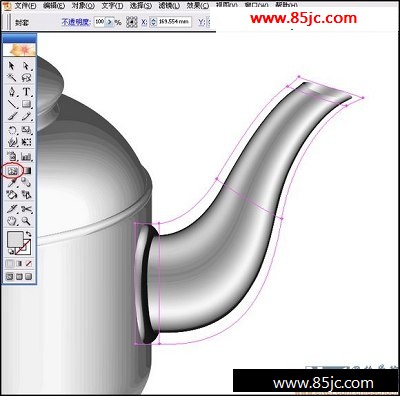400x396 pixels.
Task: Choose the Magic Wand tool
Action: tap(12, 78)
